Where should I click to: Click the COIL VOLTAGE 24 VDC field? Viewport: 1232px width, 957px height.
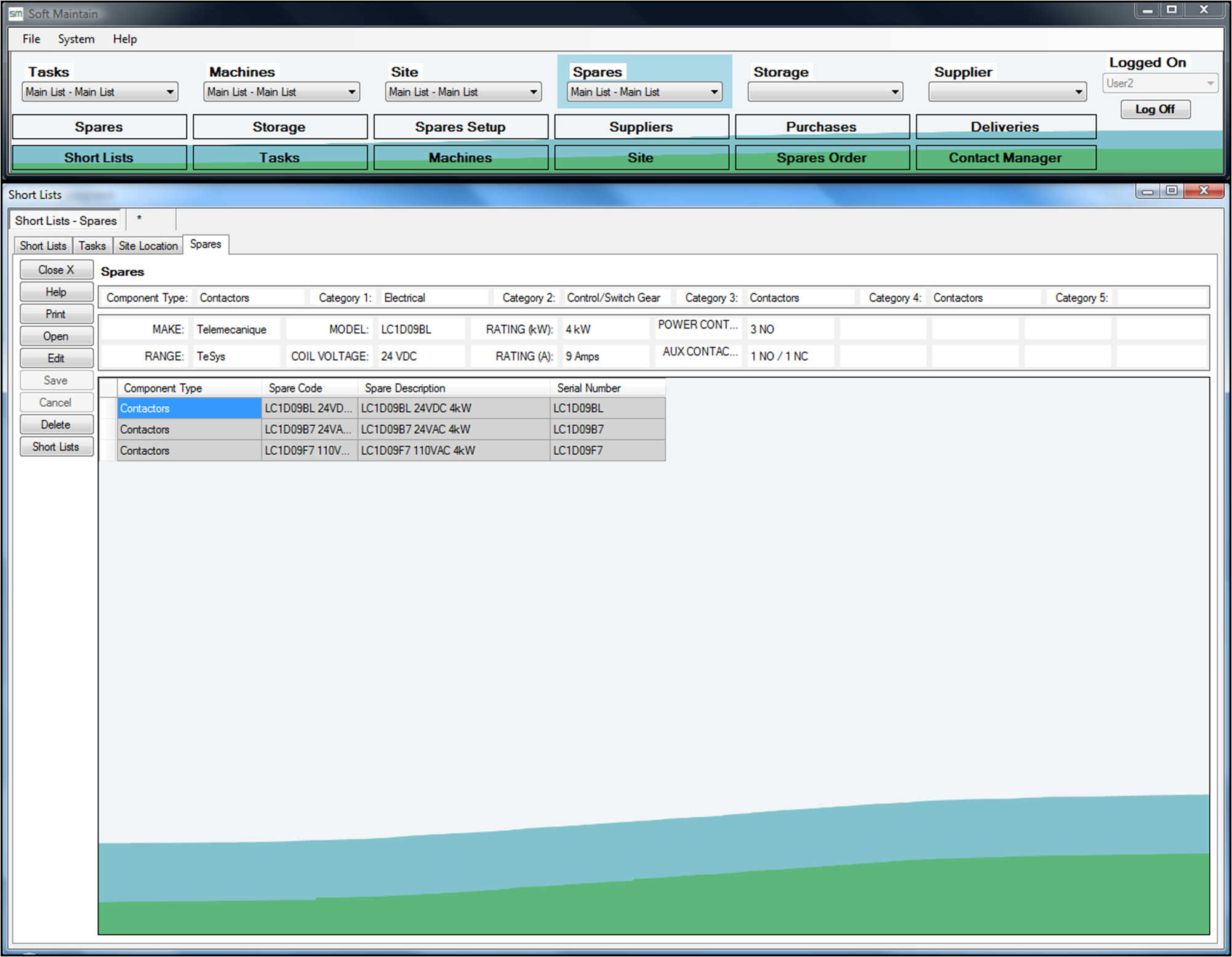point(421,356)
